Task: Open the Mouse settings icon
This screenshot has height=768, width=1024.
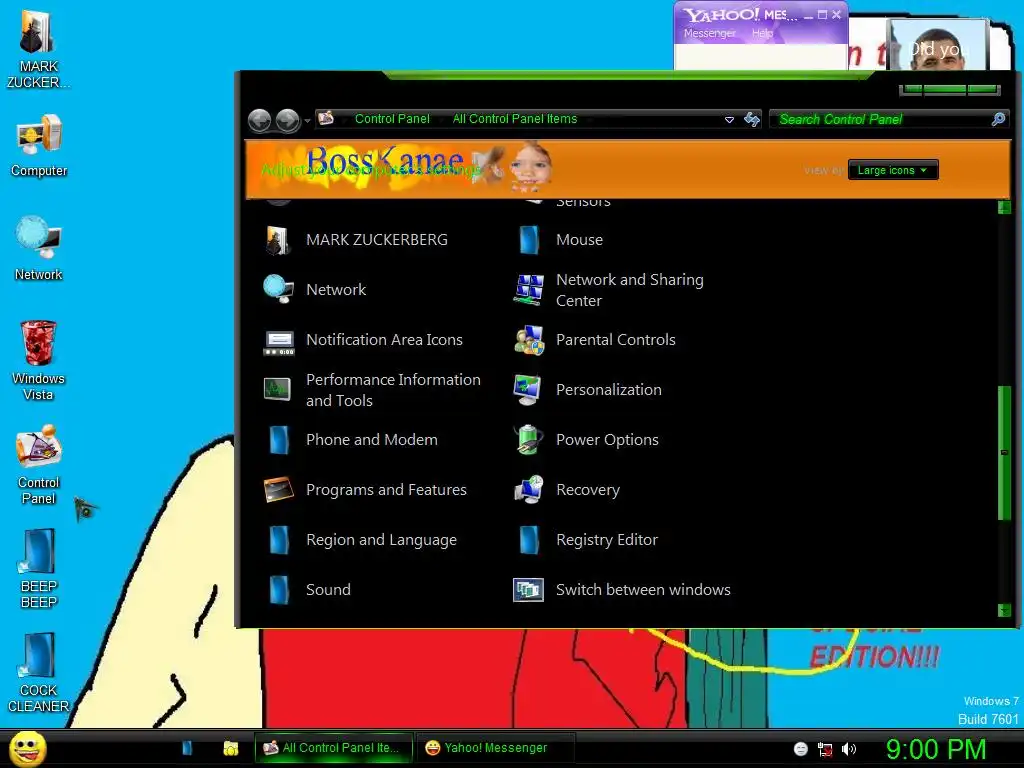Action: click(528, 240)
